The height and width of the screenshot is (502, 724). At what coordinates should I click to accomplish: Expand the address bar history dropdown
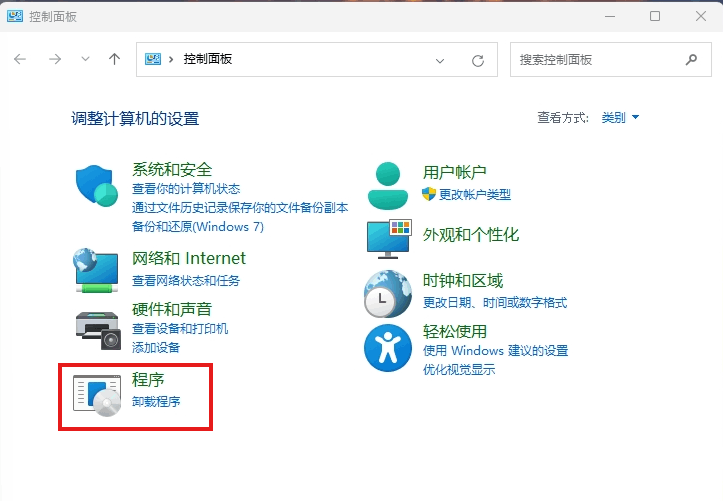point(440,60)
